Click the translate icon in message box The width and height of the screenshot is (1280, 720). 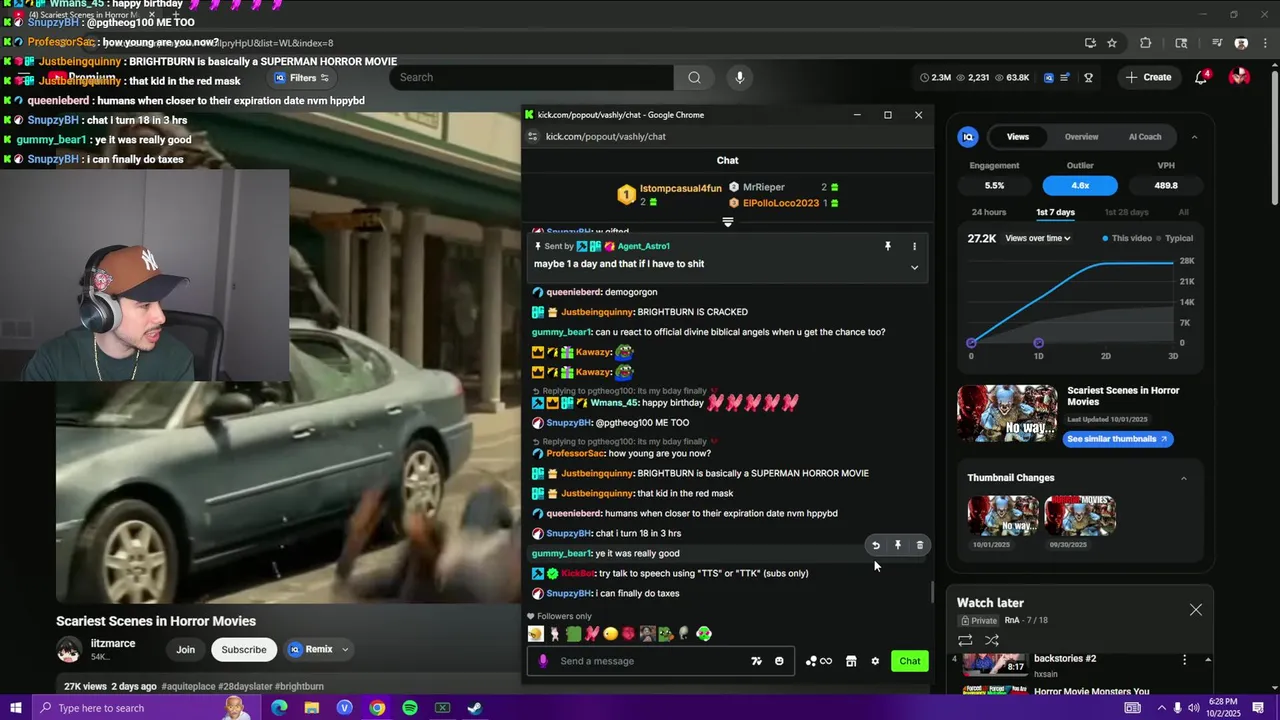[756, 661]
